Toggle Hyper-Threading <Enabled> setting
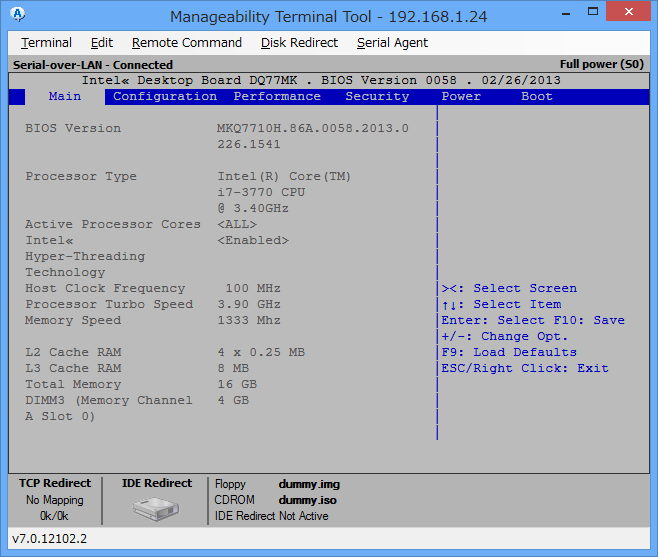 click(253, 241)
